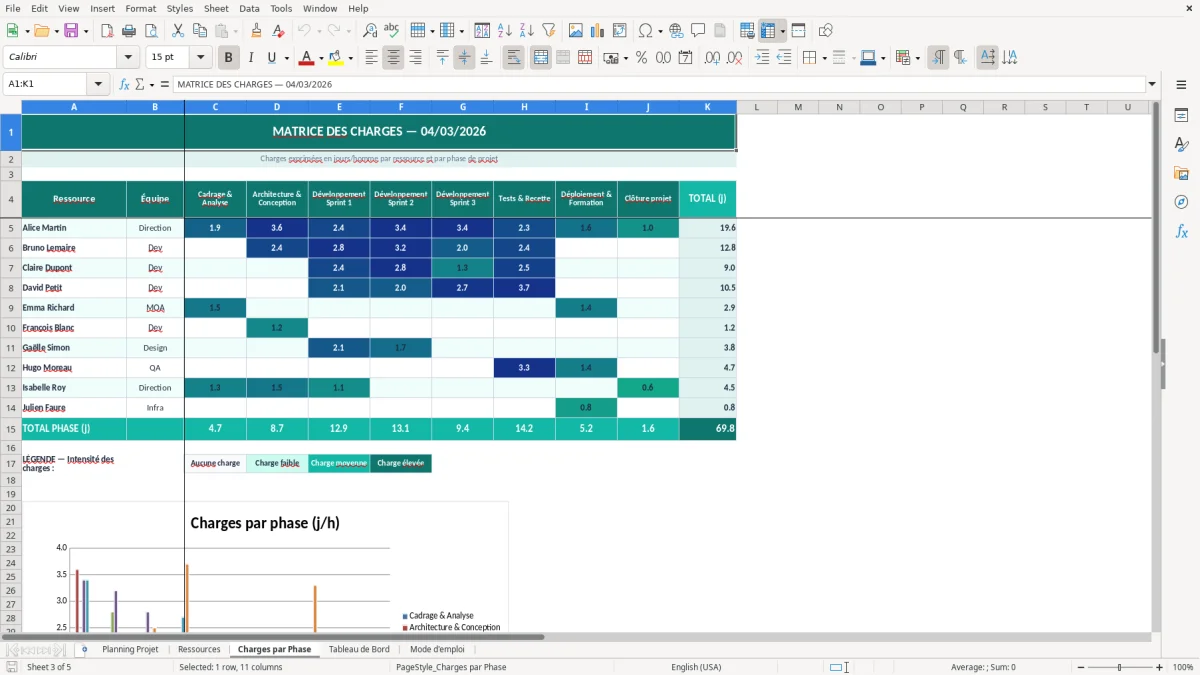Screen dimensions: 1200x675
Task: Insert a hyperlink
Action: [676, 31]
